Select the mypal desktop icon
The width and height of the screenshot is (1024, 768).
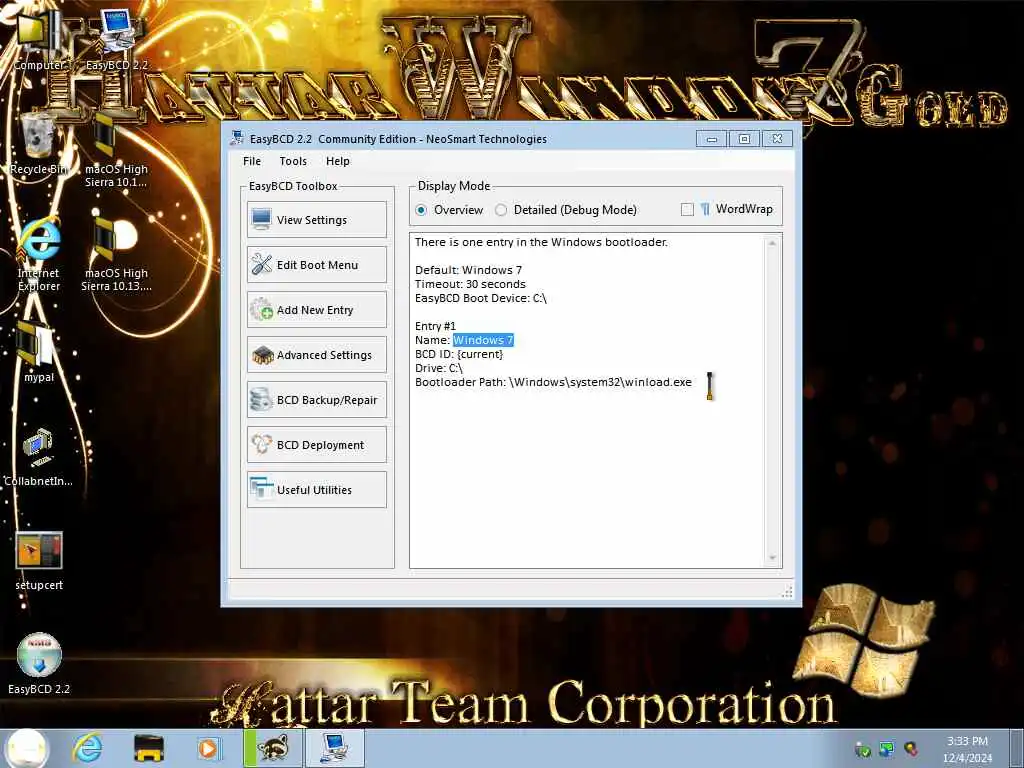39,353
